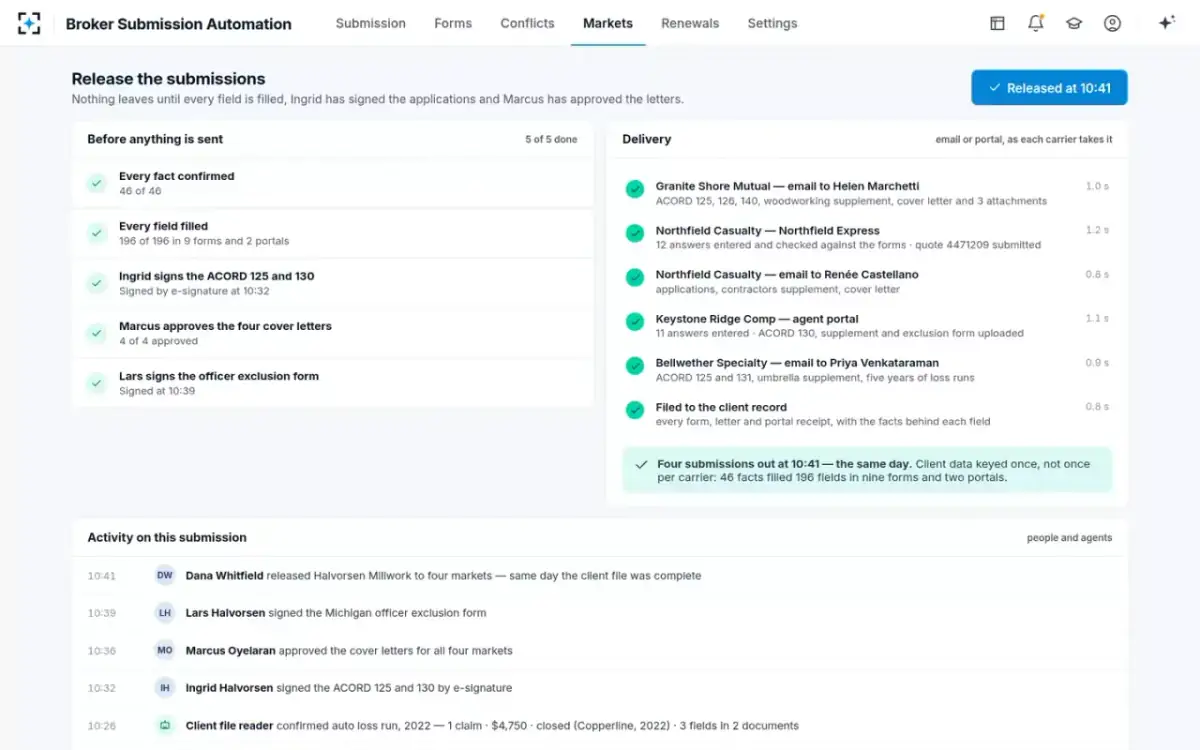Click 0.9 s duration for Bellwether Specialty
The height and width of the screenshot is (750, 1200).
[1097, 362]
